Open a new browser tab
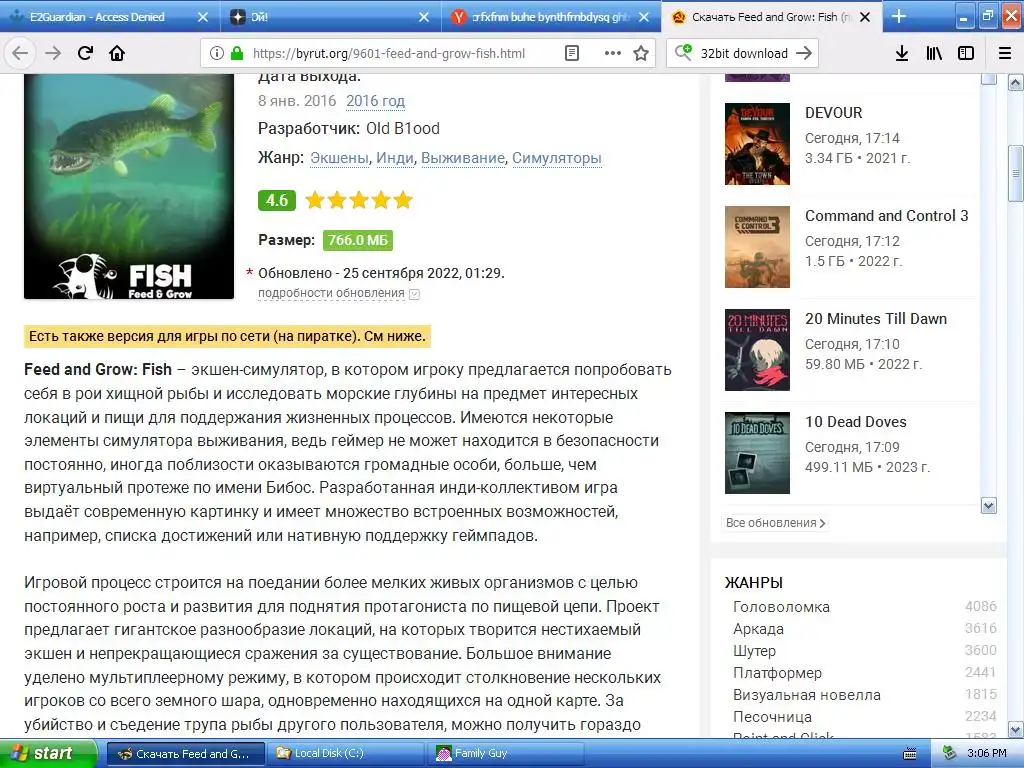The width and height of the screenshot is (1024, 768). point(899,16)
